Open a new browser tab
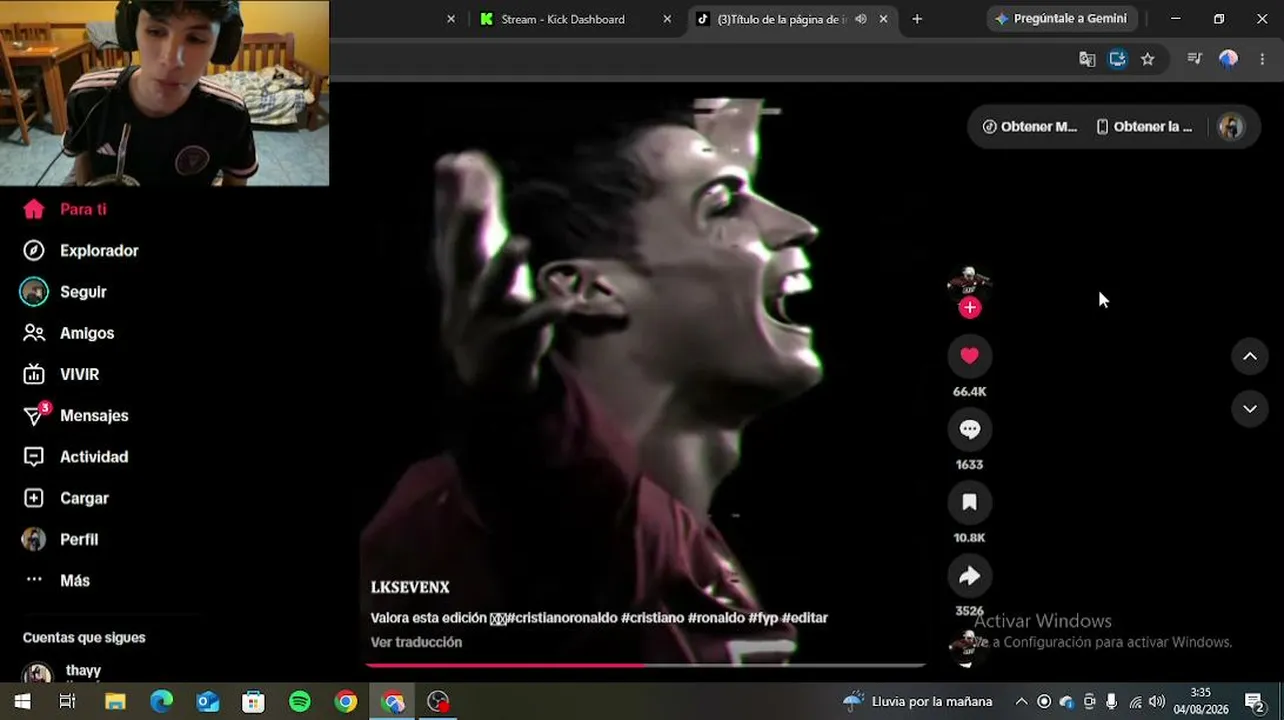This screenshot has width=1284, height=720. click(917, 19)
